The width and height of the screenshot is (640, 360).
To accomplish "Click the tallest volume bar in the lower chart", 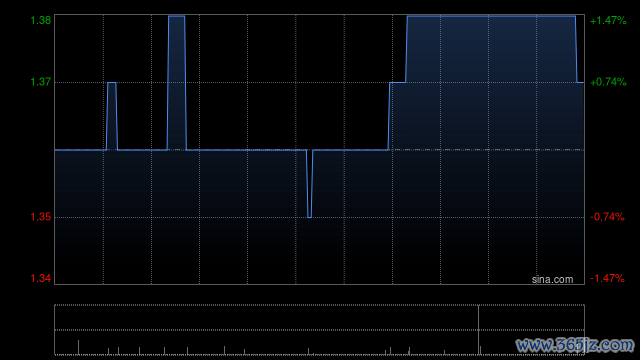I will click(x=478, y=329).
